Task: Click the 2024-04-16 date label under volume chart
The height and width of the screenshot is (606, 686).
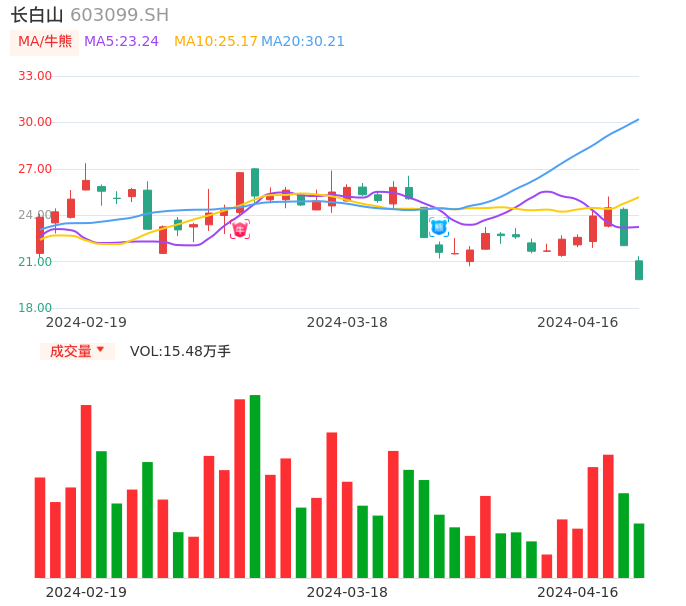Action: click(577, 592)
